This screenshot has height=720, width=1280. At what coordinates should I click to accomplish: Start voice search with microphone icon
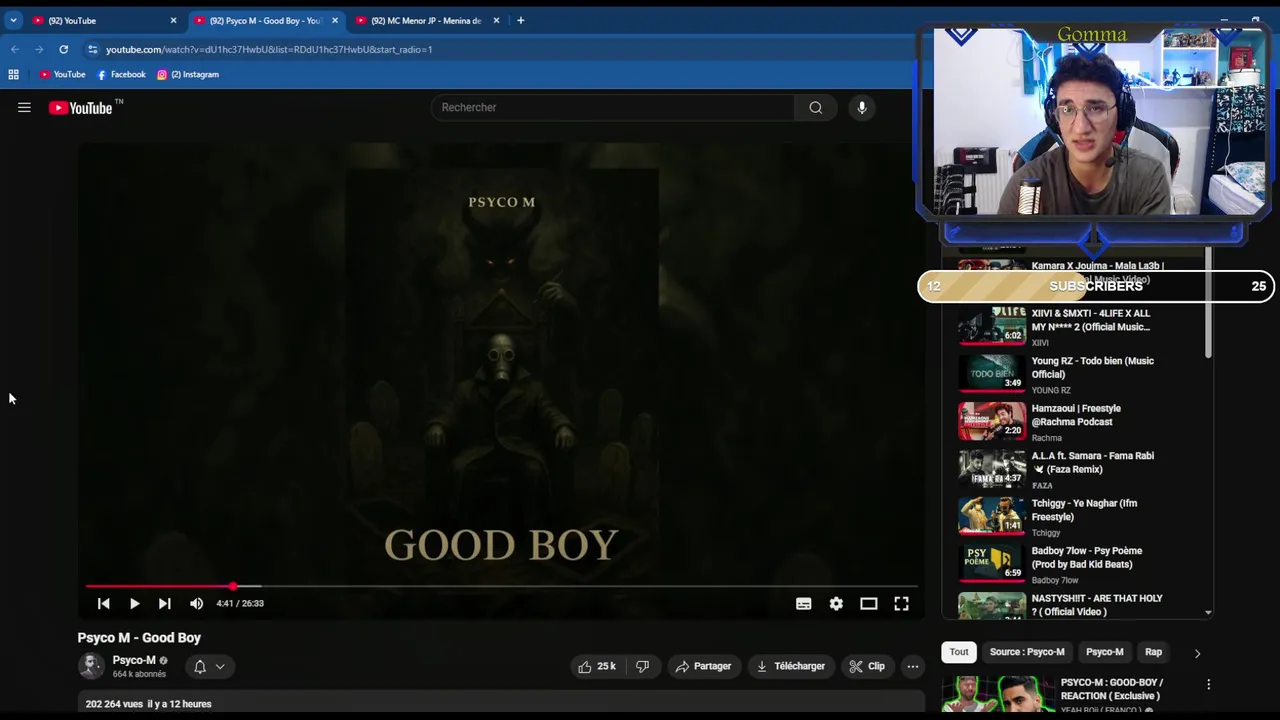coord(861,108)
